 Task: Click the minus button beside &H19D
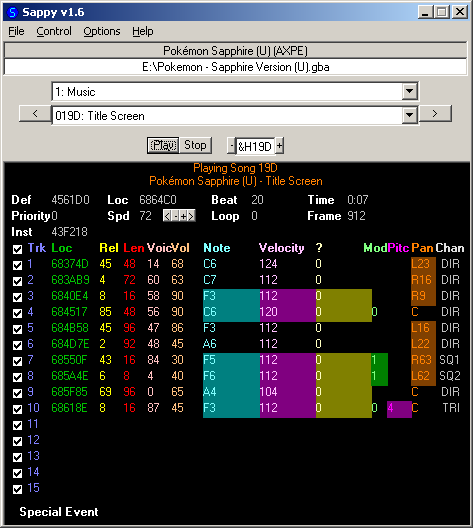click(231, 146)
